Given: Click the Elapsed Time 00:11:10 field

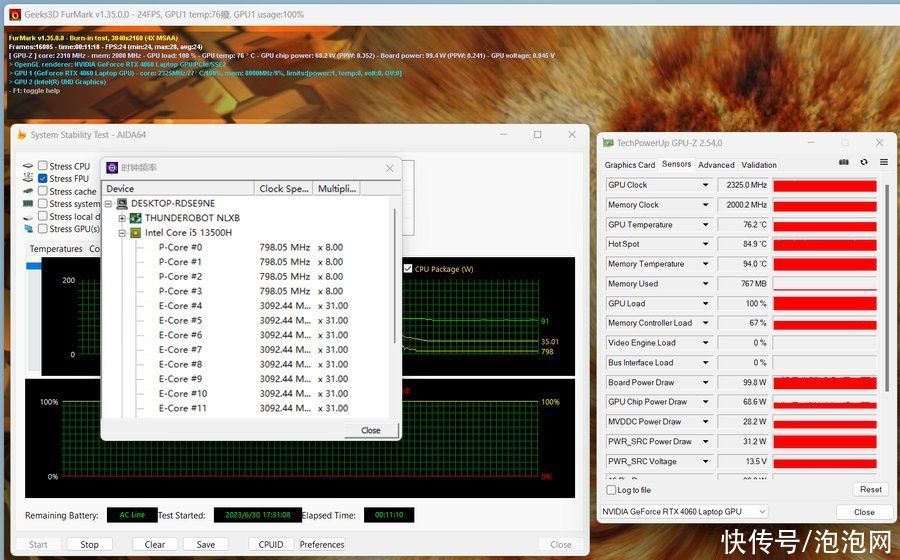Looking at the screenshot, I should [389, 515].
